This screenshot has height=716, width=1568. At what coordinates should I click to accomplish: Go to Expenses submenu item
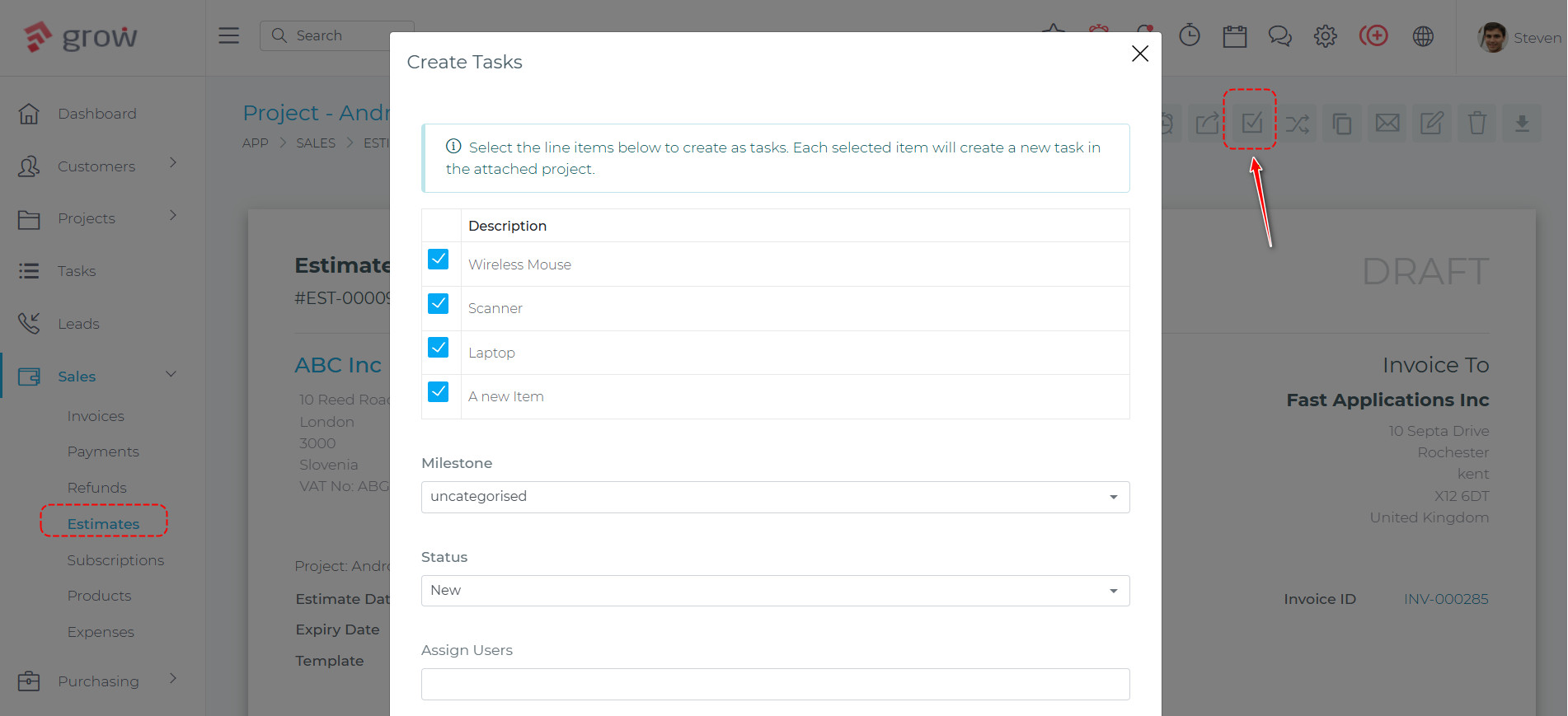point(101,632)
